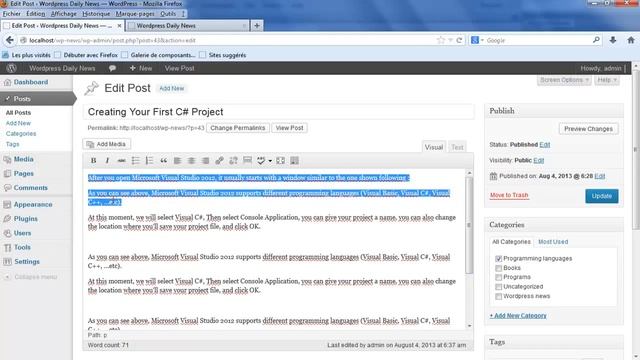This screenshot has height=360, width=640.
Task: Open comments bubble in admin bar
Action: point(112,68)
